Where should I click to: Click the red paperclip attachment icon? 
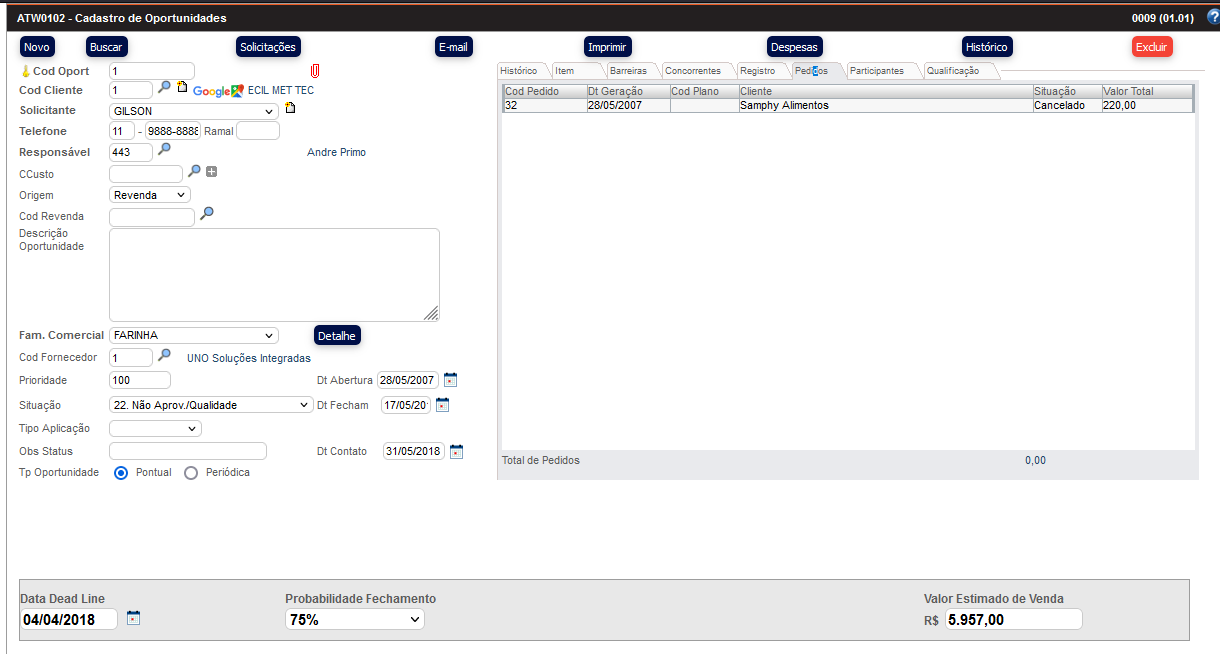(315, 71)
